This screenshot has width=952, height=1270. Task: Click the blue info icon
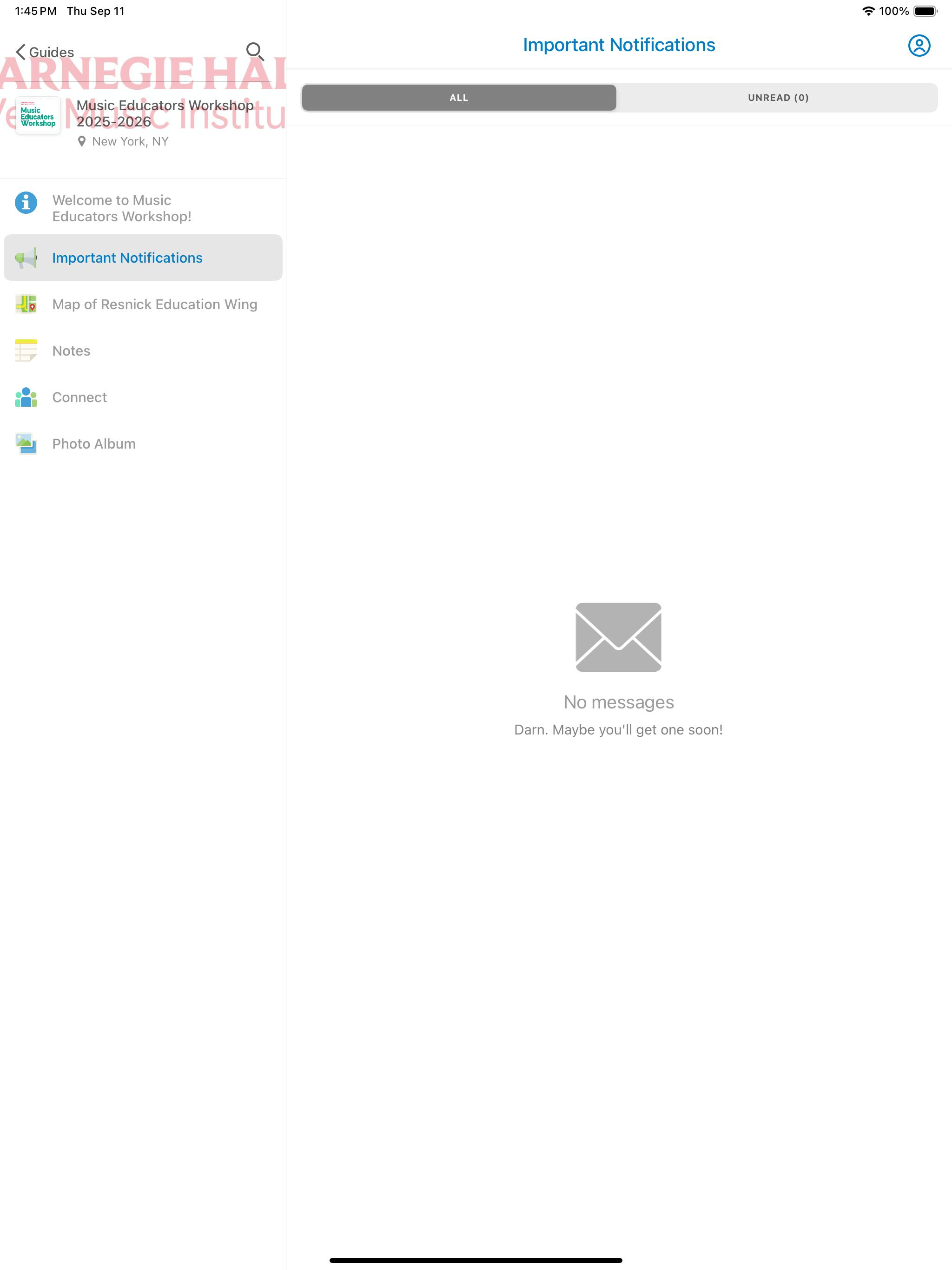pyautogui.click(x=26, y=203)
